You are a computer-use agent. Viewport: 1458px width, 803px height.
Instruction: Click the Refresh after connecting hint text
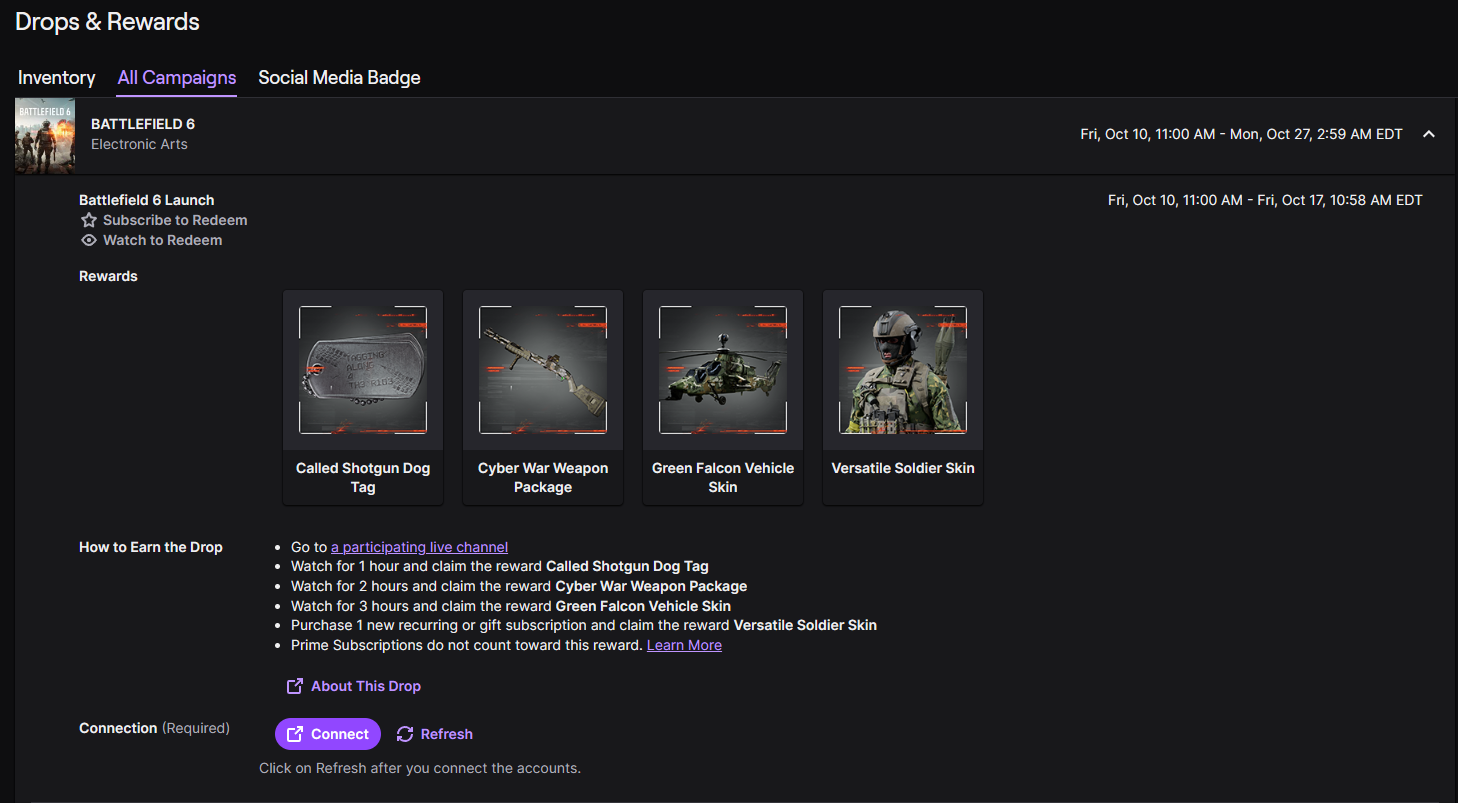click(x=420, y=768)
